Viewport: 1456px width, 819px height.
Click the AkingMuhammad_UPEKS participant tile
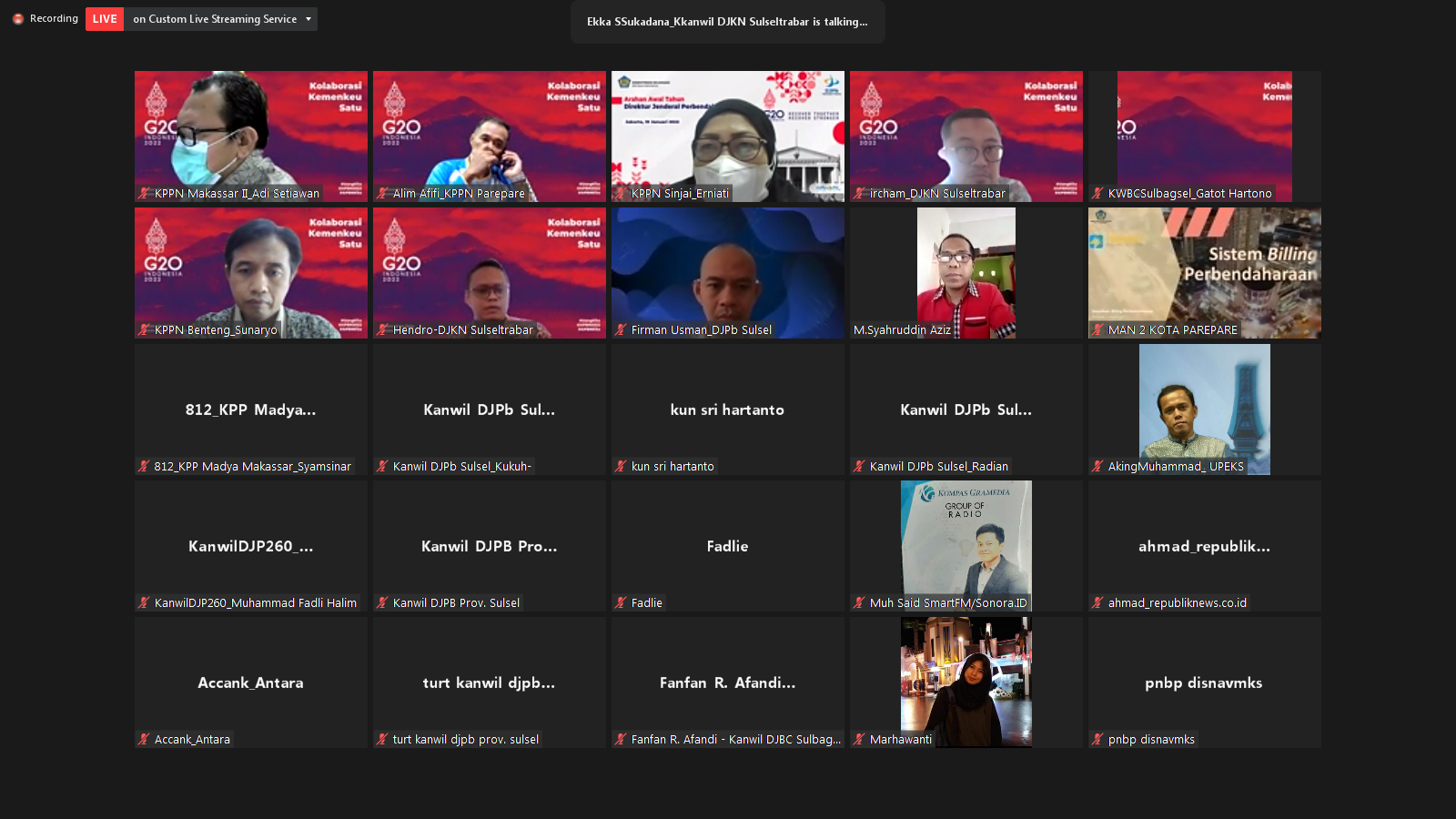coord(1204,409)
